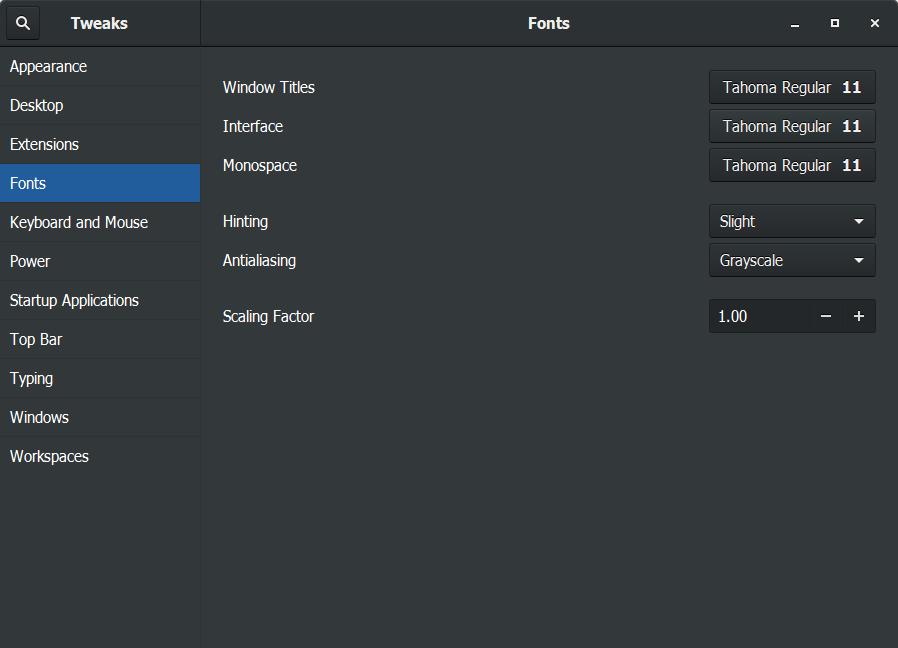This screenshot has width=898, height=648.
Task: Open the Workspaces section
Action: pos(50,456)
